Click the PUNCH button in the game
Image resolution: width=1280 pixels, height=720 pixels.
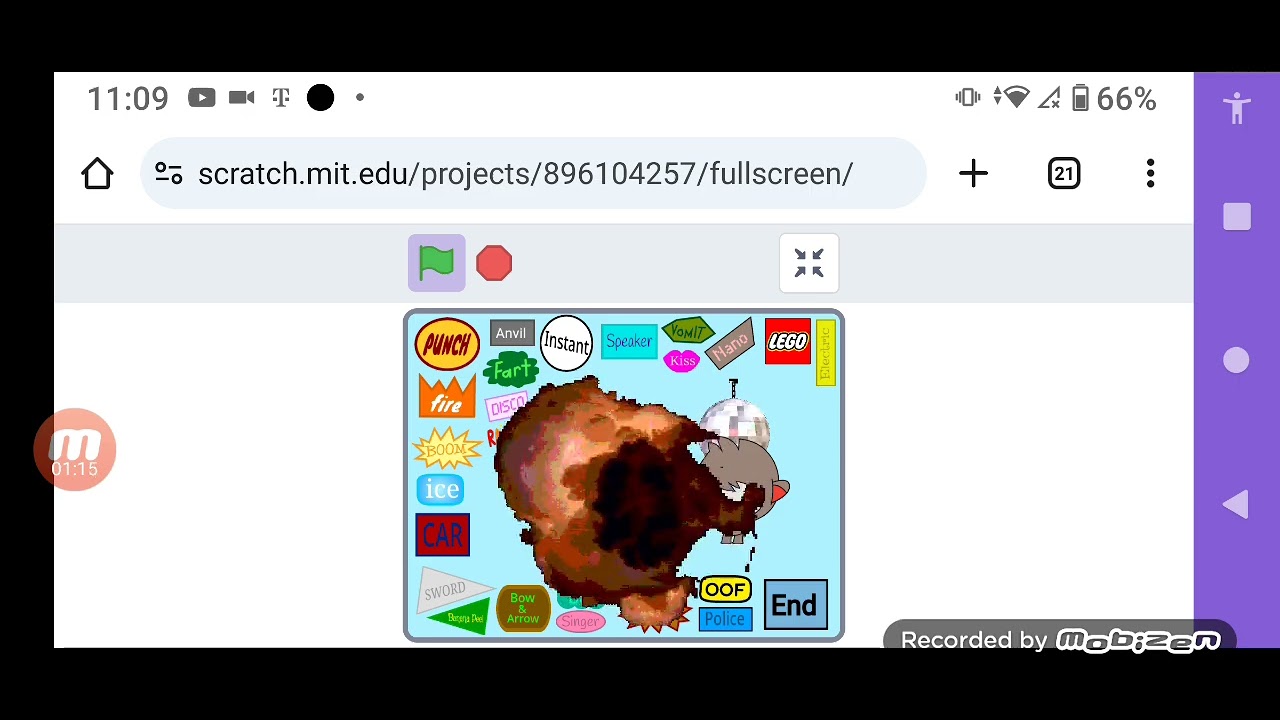(447, 345)
